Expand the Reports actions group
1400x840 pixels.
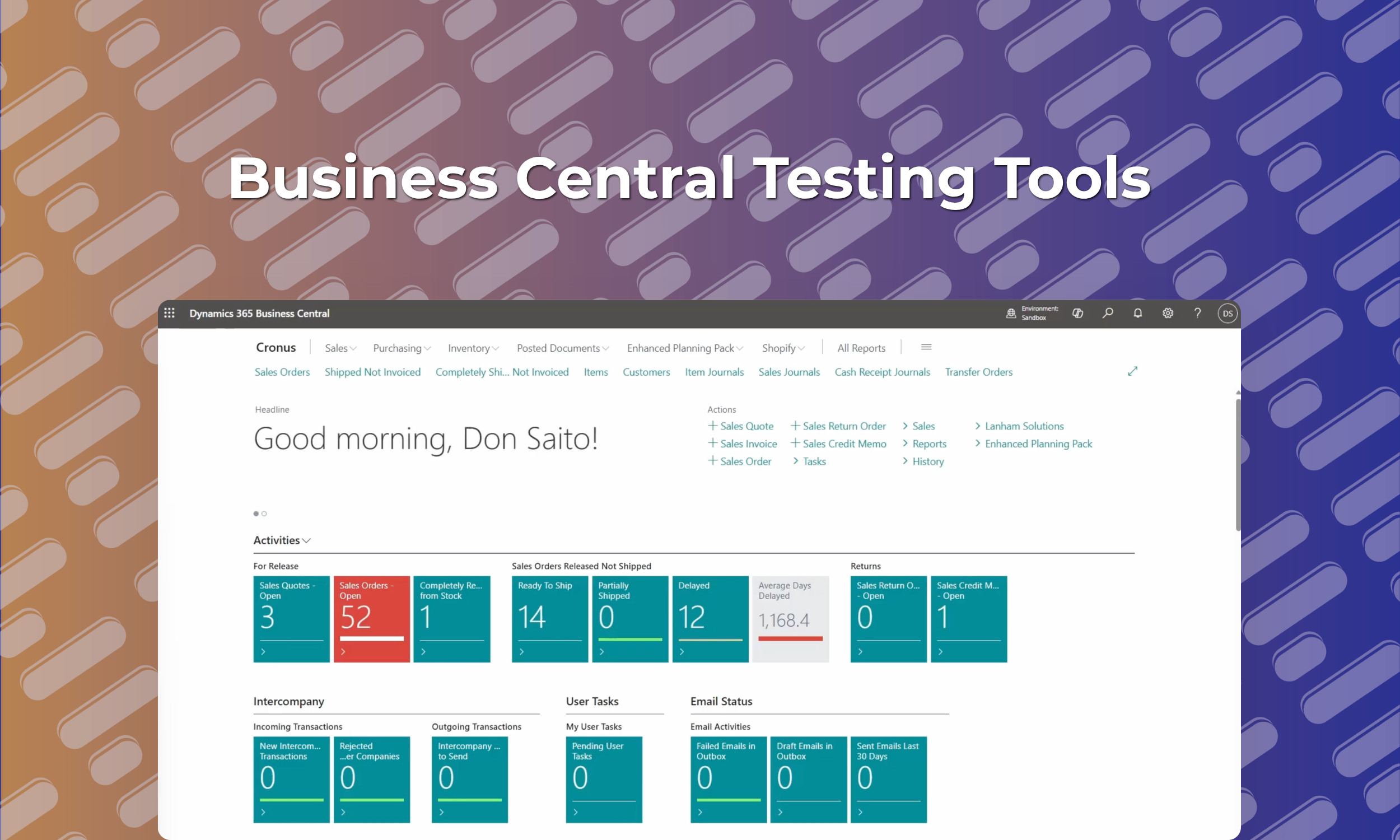[x=924, y=444]
